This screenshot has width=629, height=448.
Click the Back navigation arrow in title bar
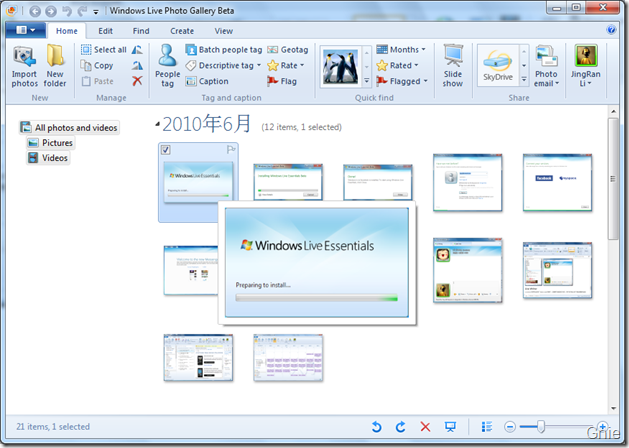tap(35, 11)
